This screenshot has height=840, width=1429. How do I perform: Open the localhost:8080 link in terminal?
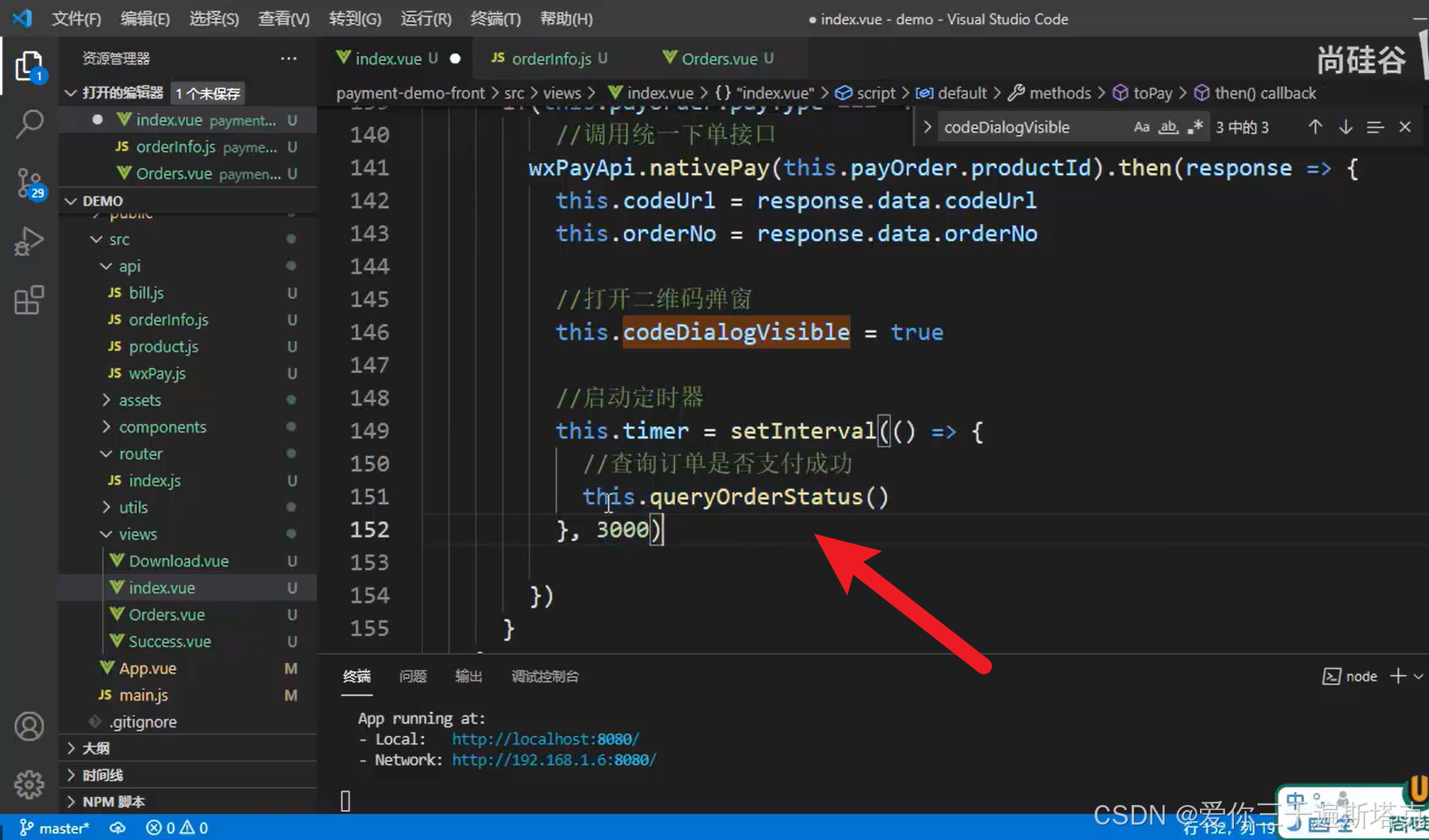point(545,739)
